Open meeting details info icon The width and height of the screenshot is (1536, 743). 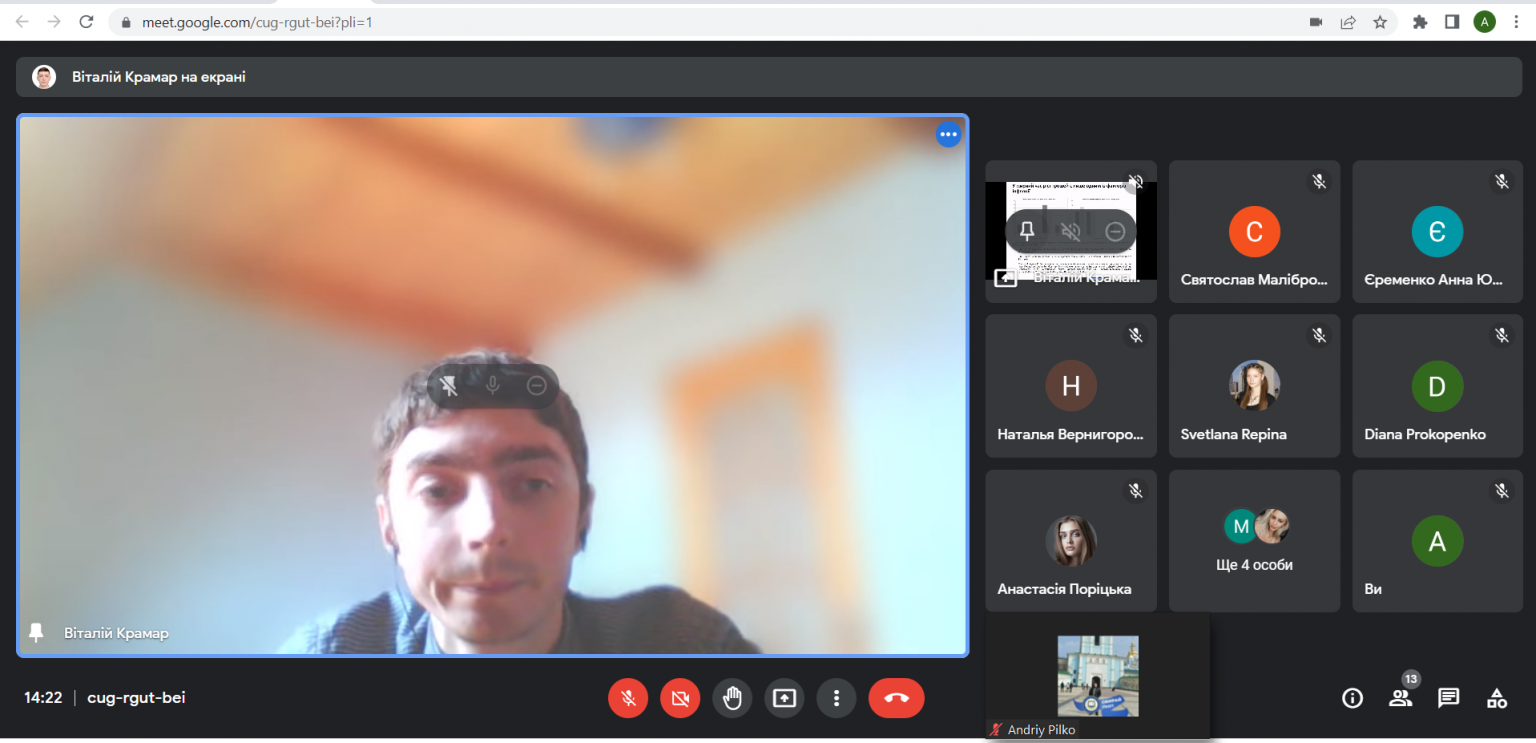1352,698
